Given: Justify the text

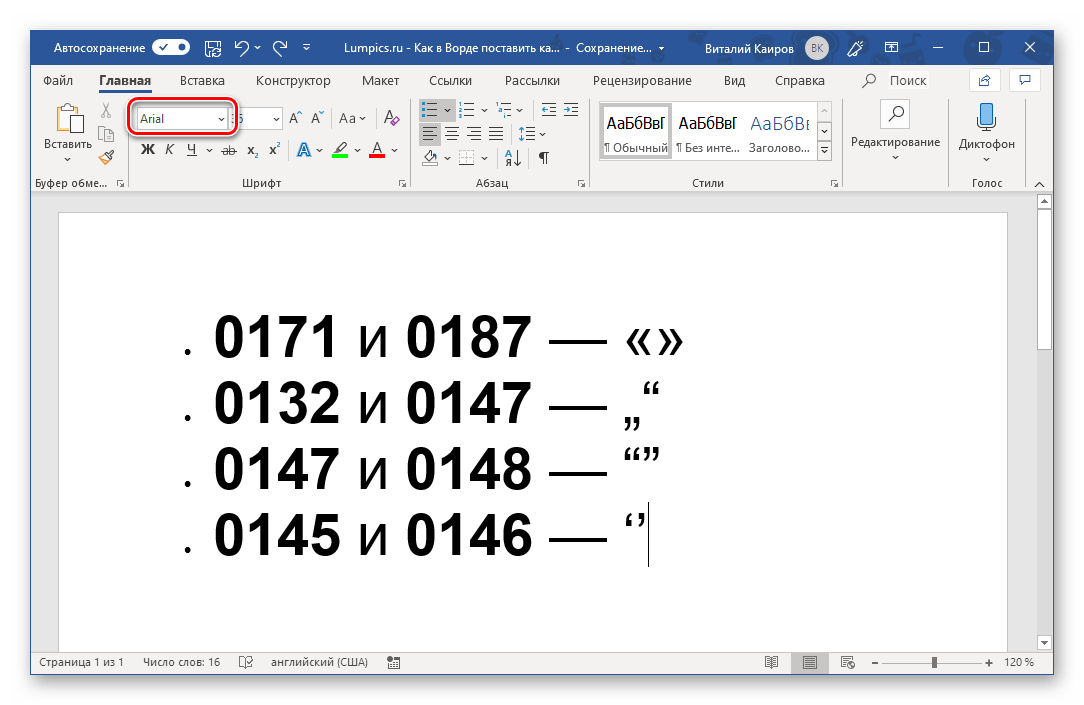Looking at the screenshot, I should (496, 133).
